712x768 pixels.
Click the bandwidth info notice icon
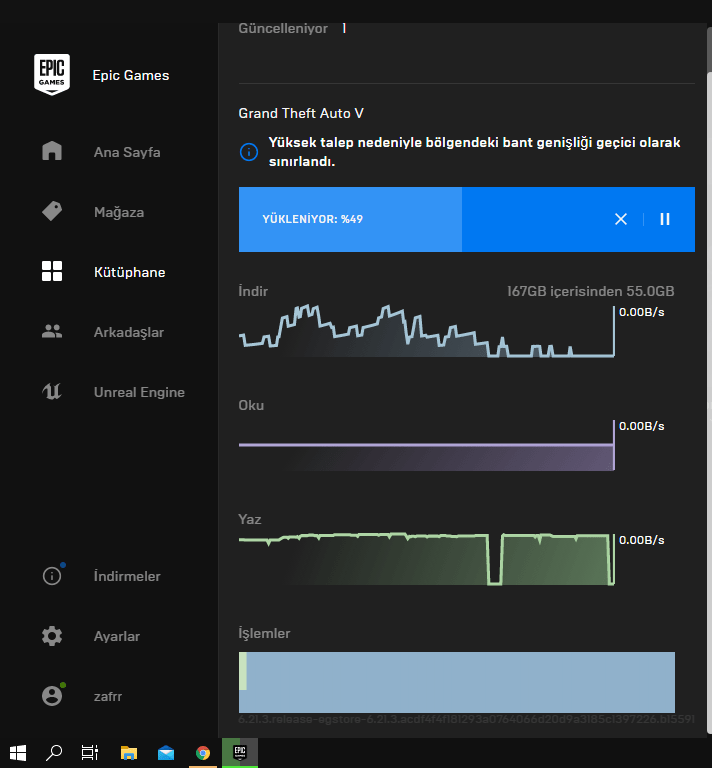coord(249,152)
